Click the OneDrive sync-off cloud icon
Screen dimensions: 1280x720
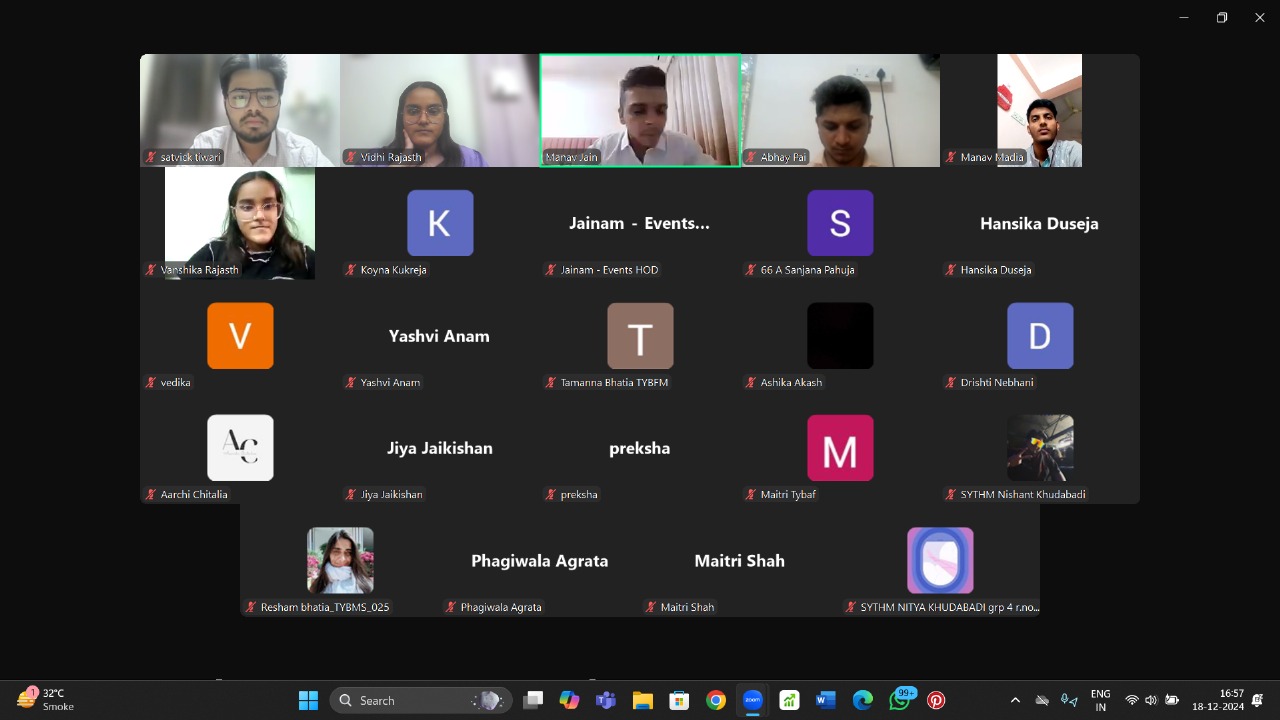pyautogui.click(x=1042, y=700)
